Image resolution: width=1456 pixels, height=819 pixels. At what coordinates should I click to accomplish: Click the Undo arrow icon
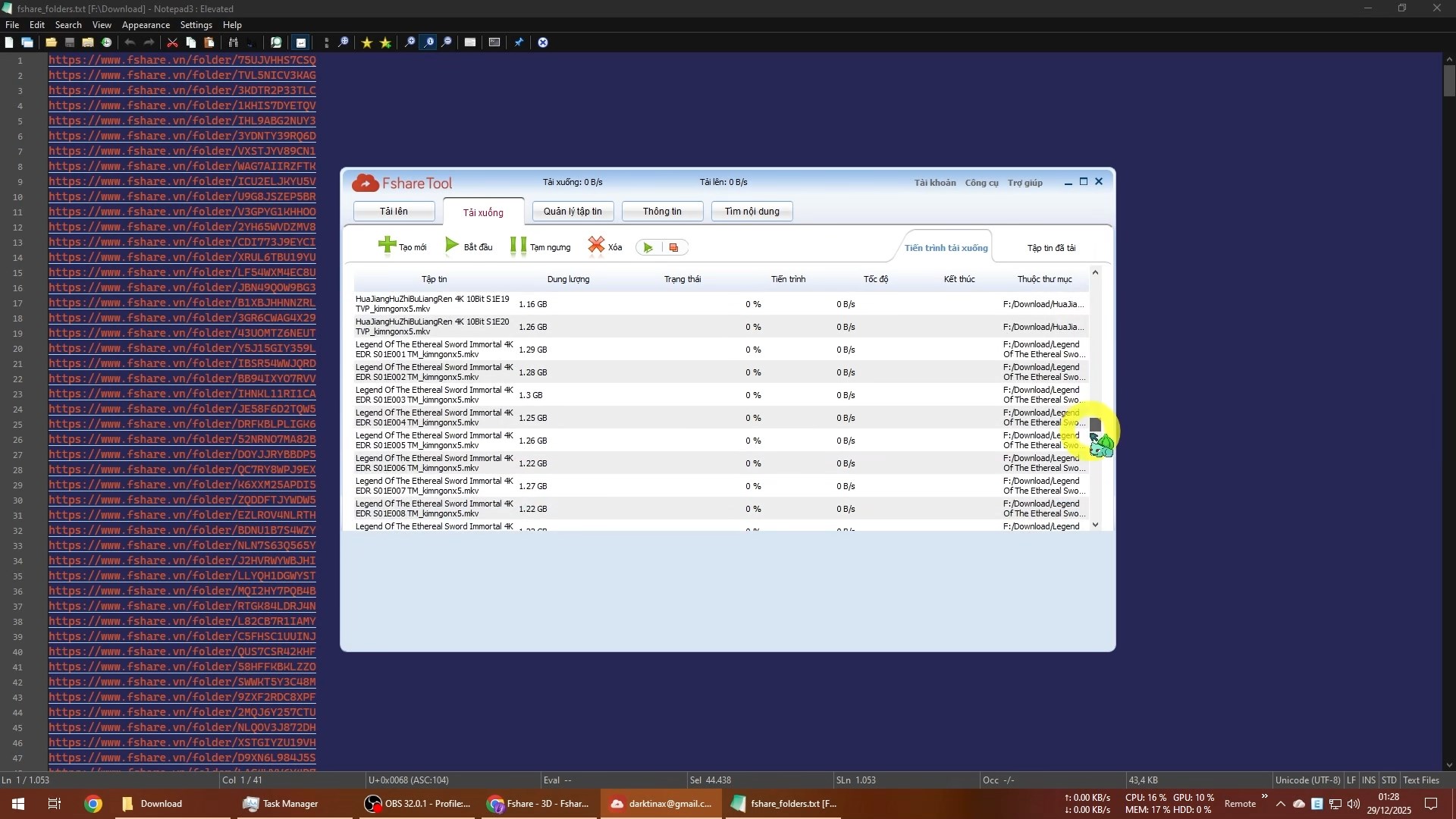130,42
